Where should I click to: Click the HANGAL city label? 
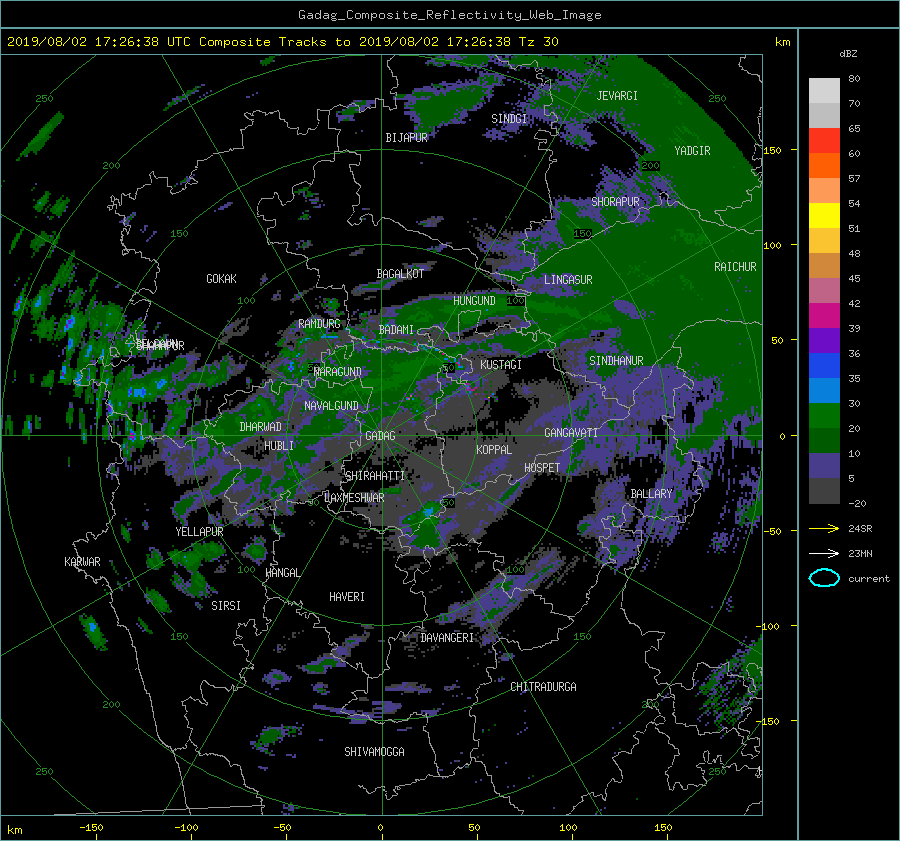click(x=283, y=573)
